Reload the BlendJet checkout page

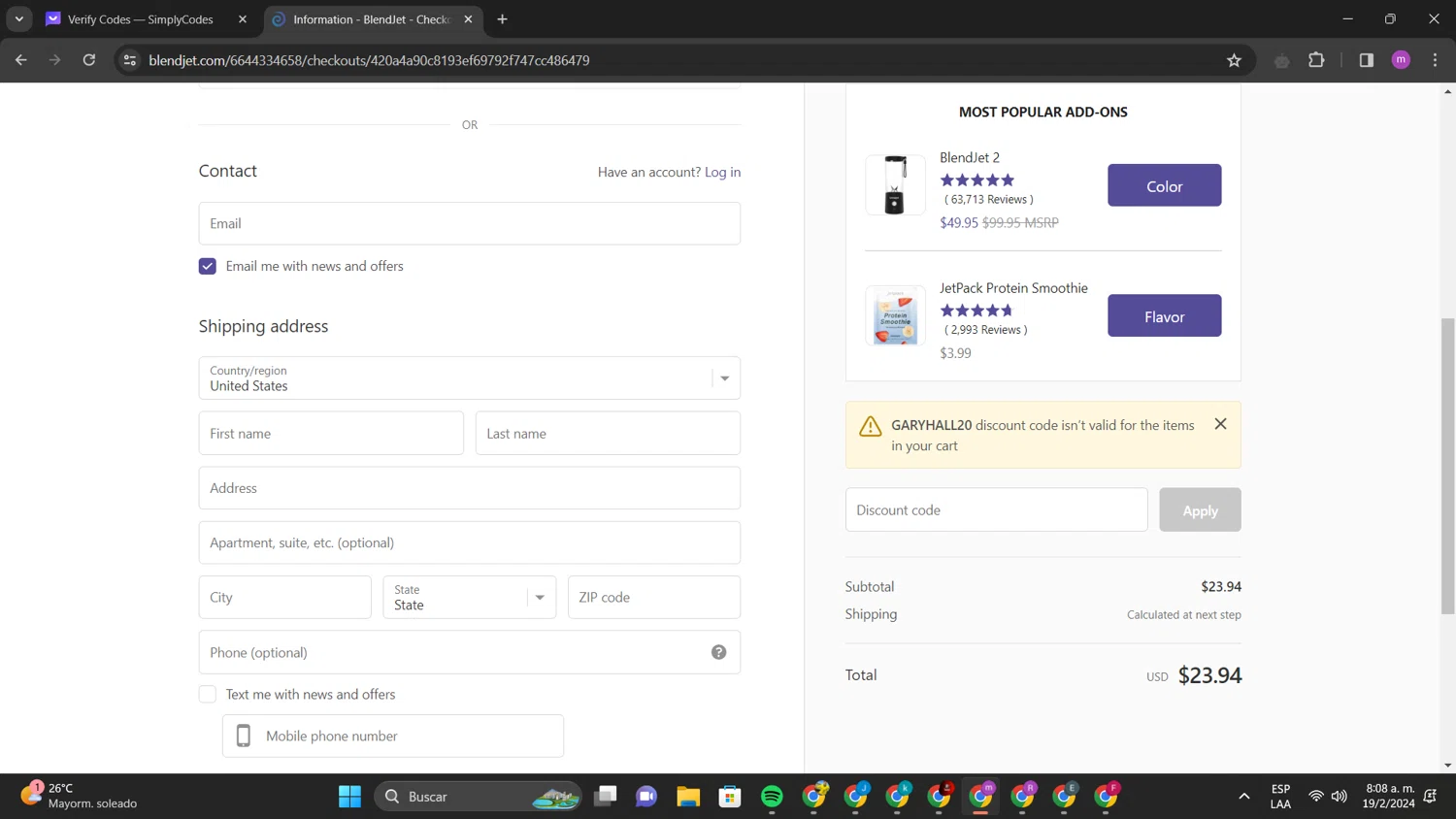click(x=89, y=60)
